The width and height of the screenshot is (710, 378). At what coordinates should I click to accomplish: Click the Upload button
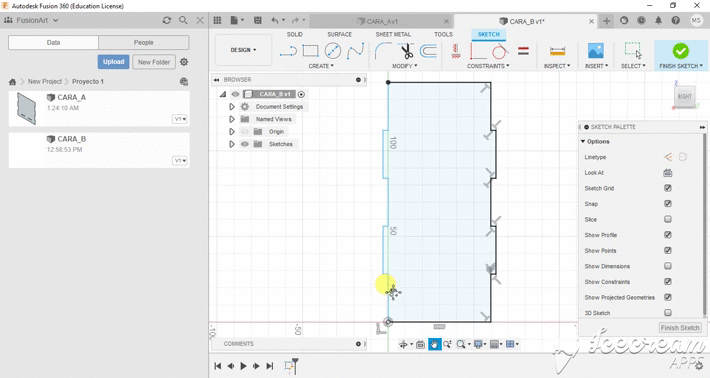click(113, 62)
